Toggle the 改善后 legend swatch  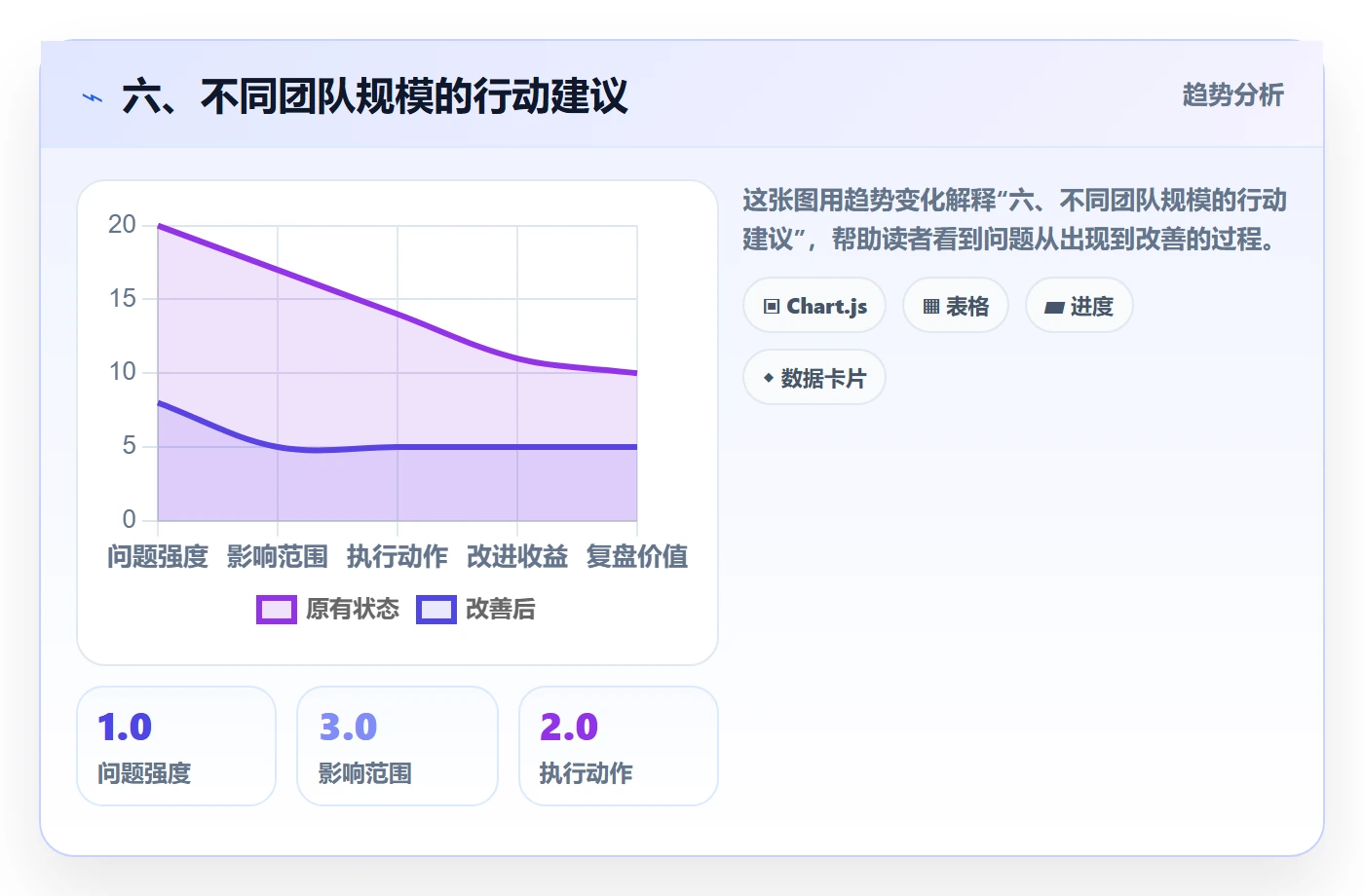tap(436, 610)
